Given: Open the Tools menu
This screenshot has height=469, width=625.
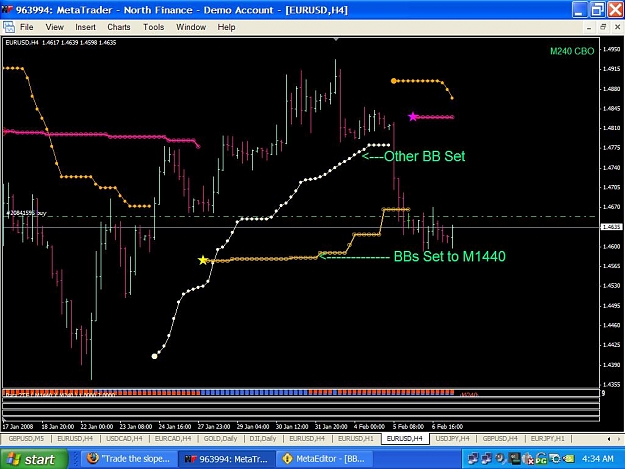Looking at the screenshot, I should [153, 27].
